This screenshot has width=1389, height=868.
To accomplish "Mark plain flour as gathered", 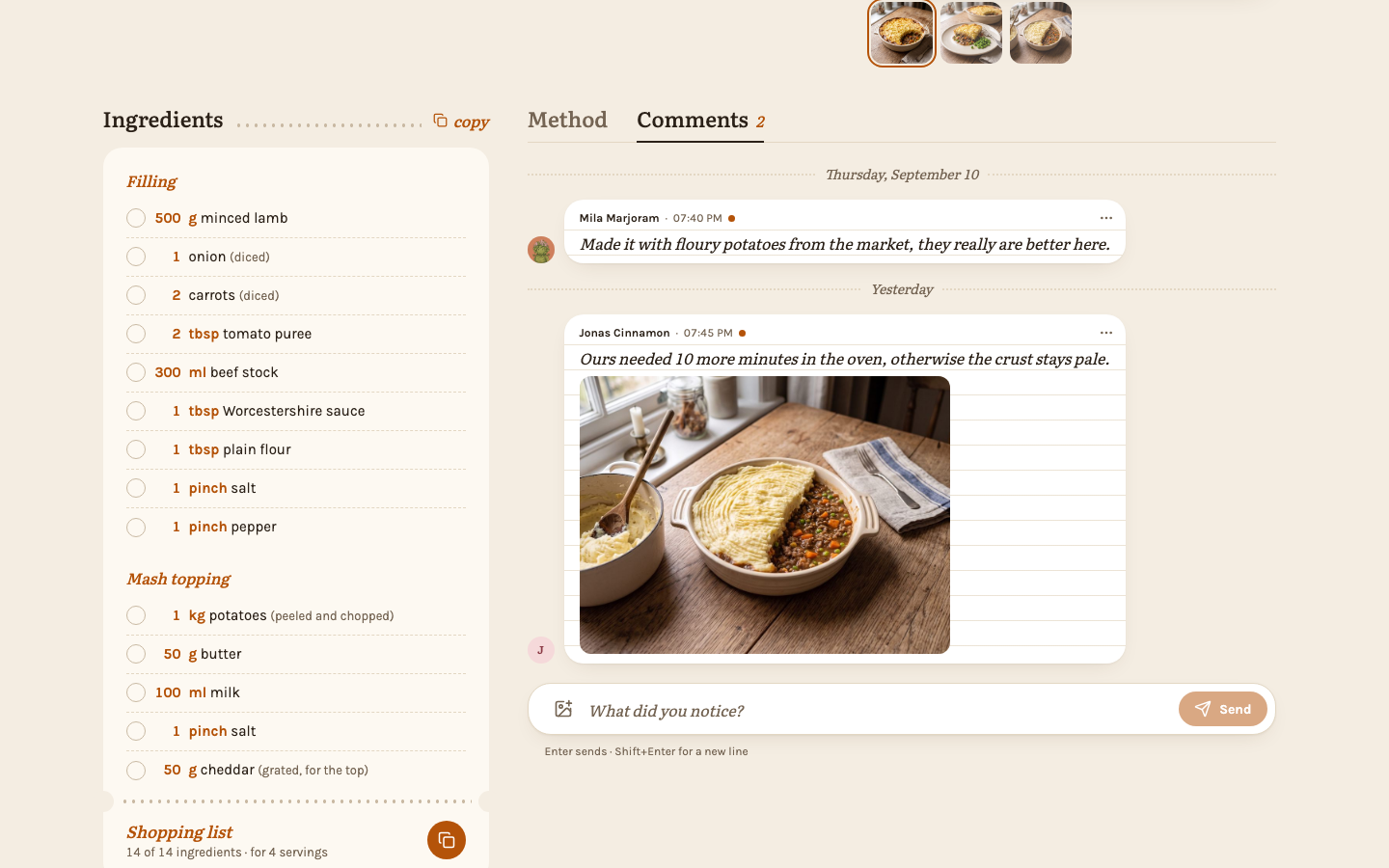I will point(136,449).
